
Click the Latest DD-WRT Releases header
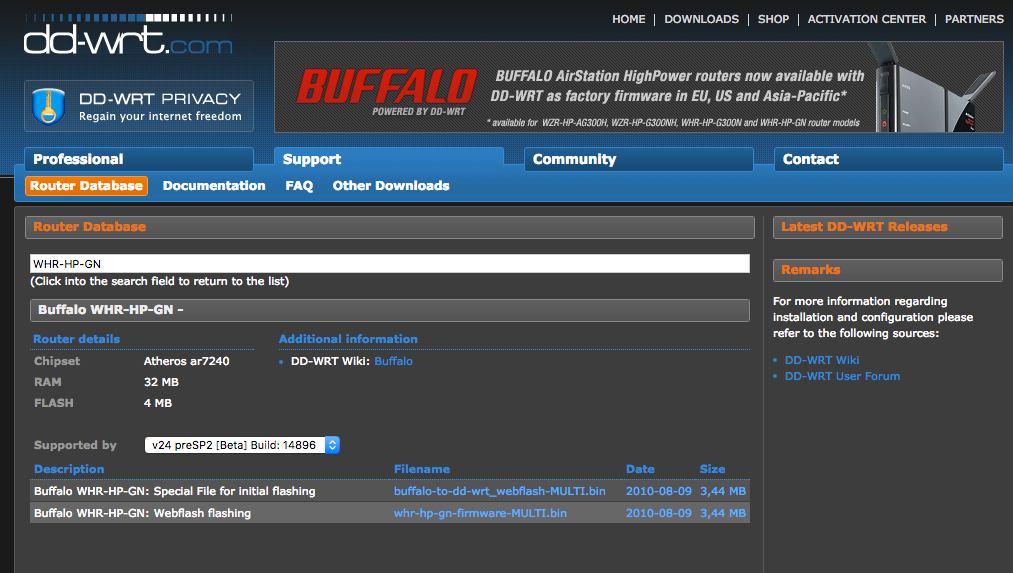point(888,227)
